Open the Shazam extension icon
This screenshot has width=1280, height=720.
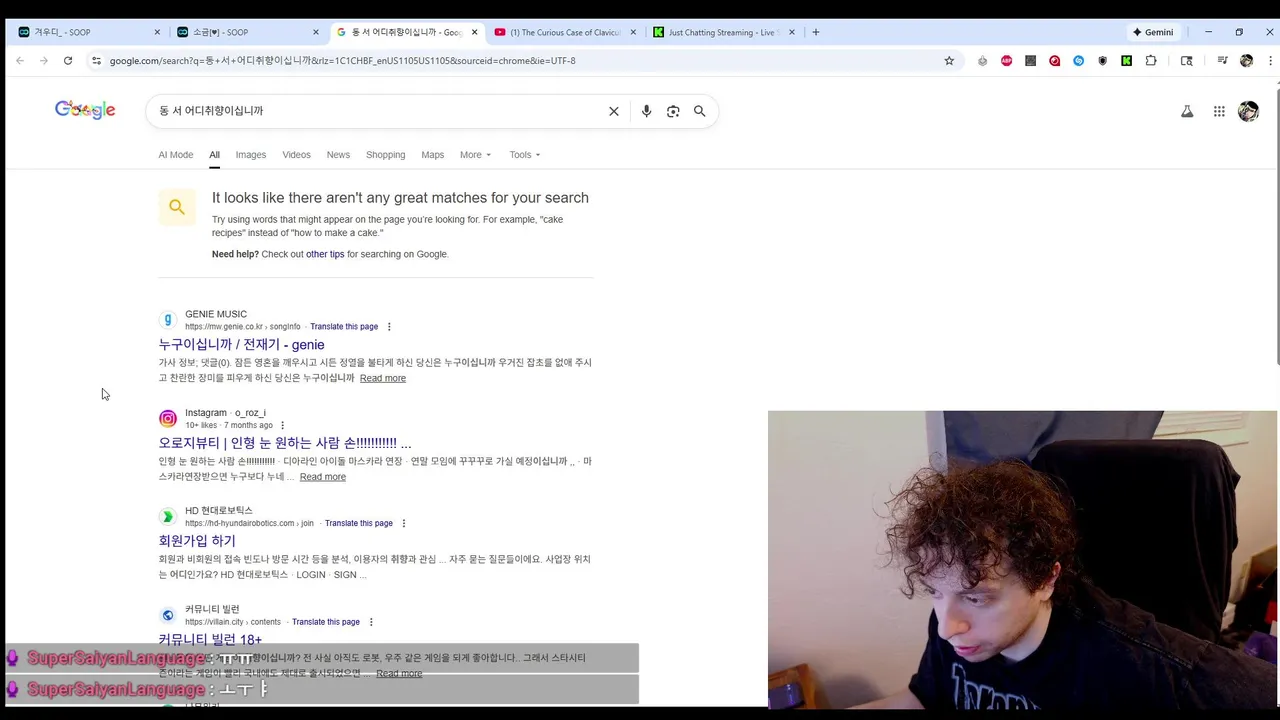(1078, 60)
